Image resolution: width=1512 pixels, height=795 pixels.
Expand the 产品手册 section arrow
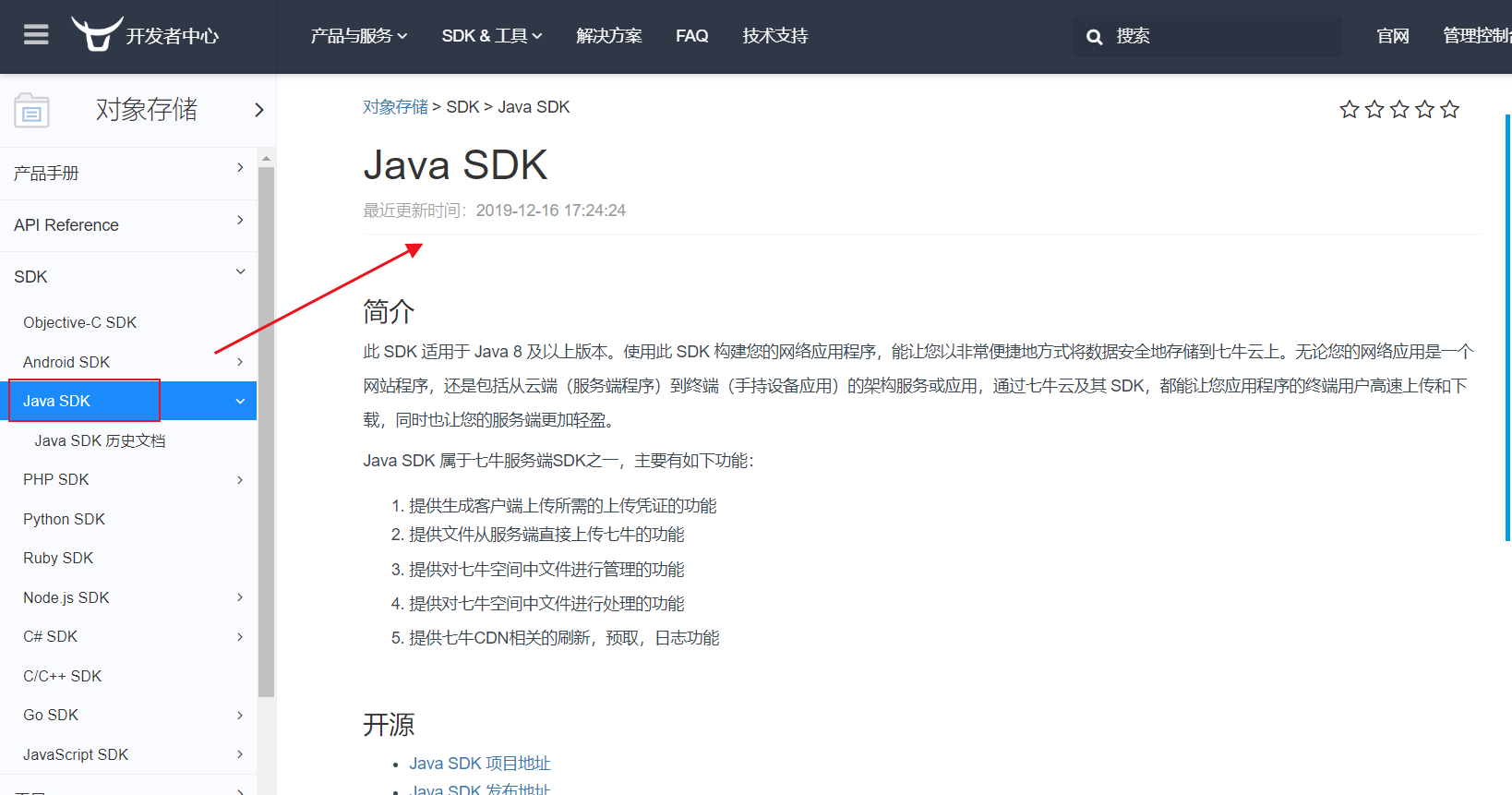tap(240, 167)
